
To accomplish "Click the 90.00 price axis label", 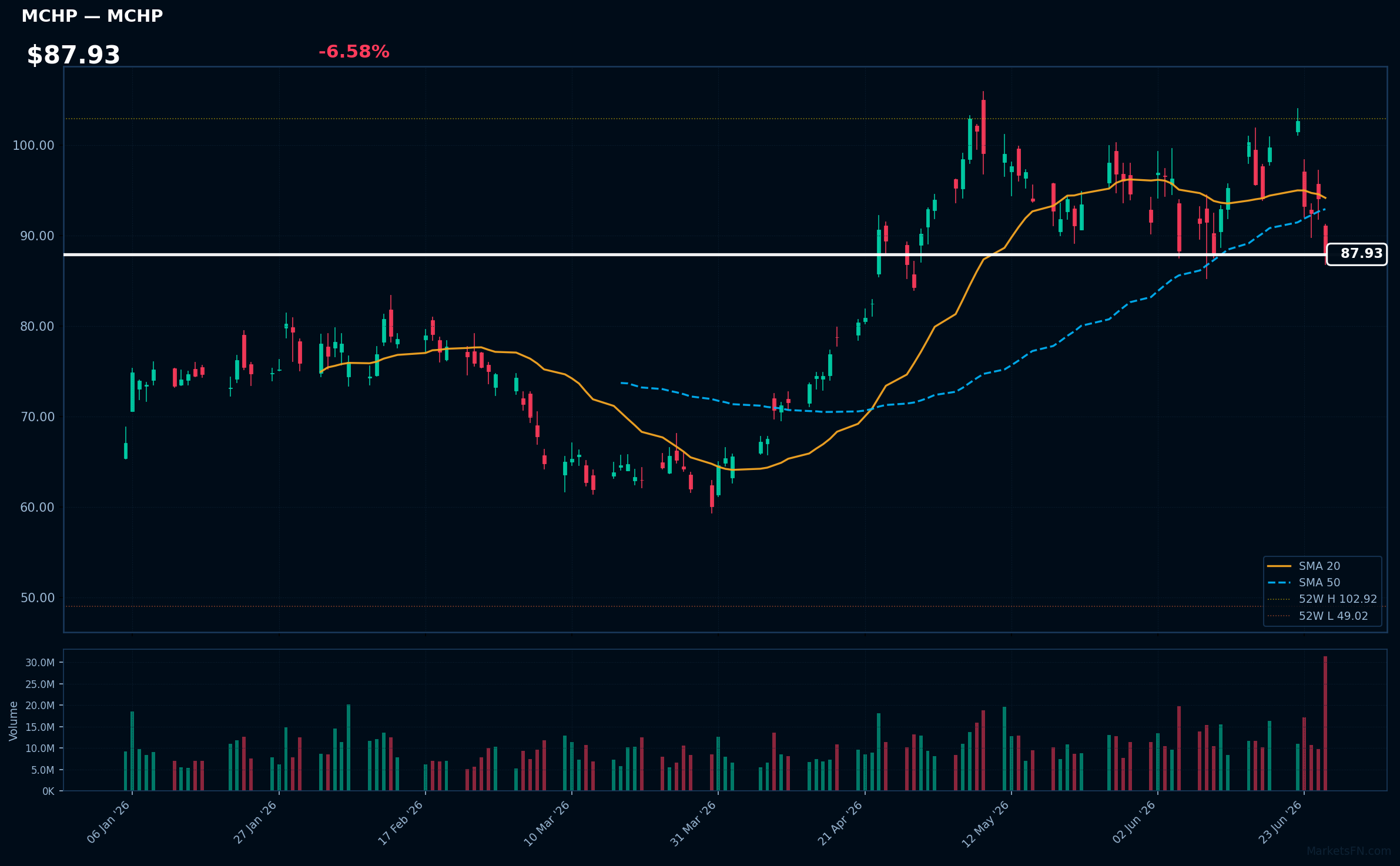I will coord(37,236).
